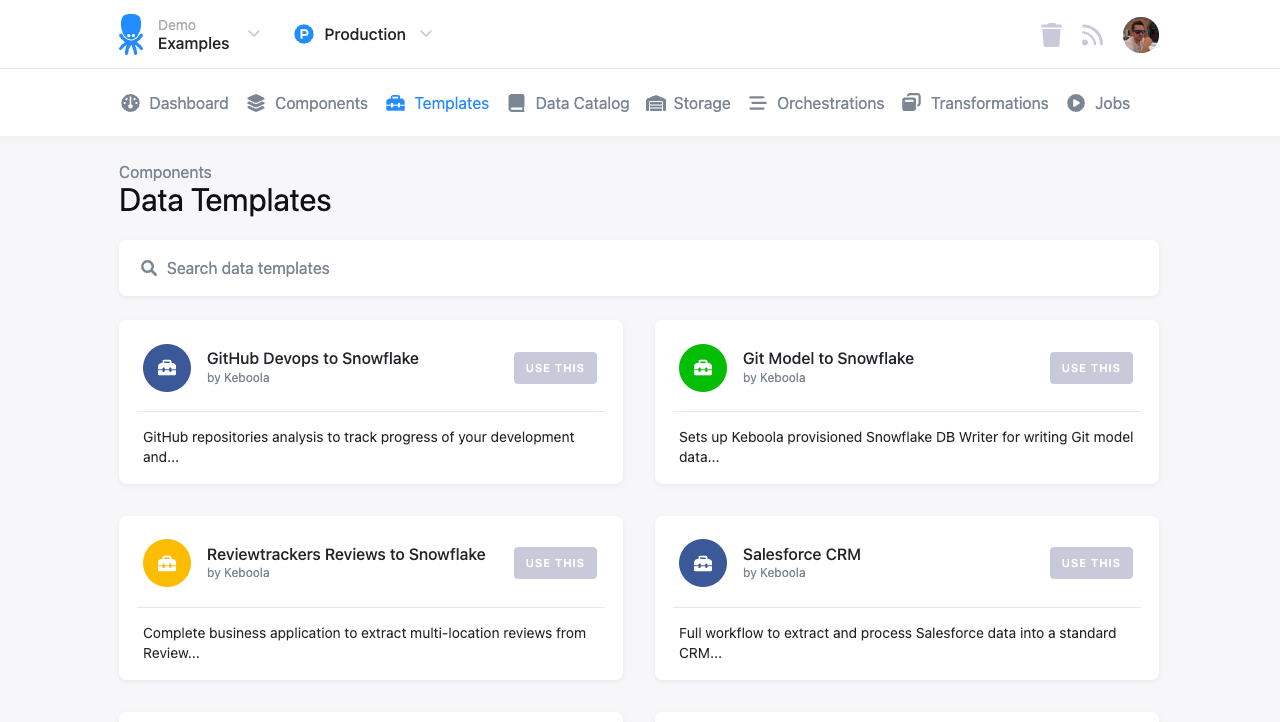Go to the Dashboard tab
This screenshot has height=722, width=1280.
175,103
